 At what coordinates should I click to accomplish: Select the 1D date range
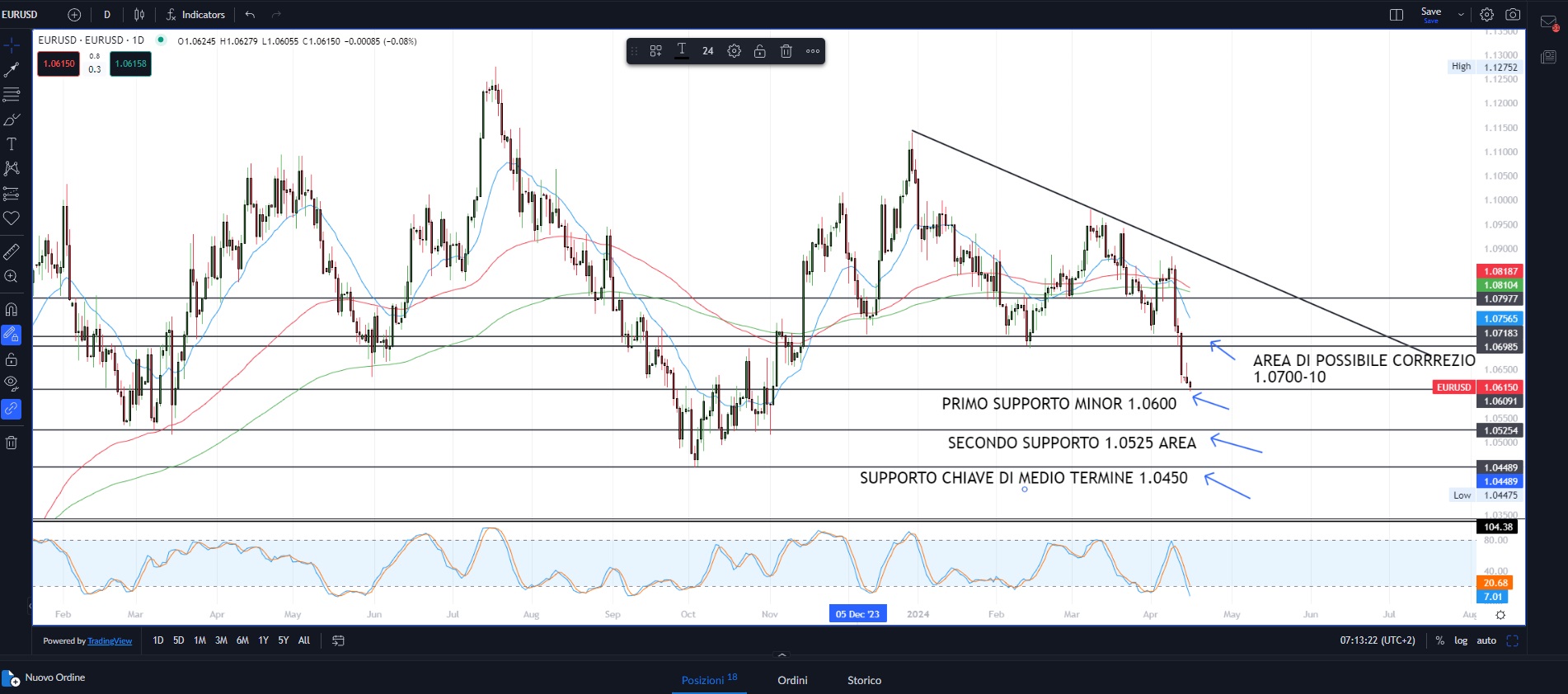[158, 640]
